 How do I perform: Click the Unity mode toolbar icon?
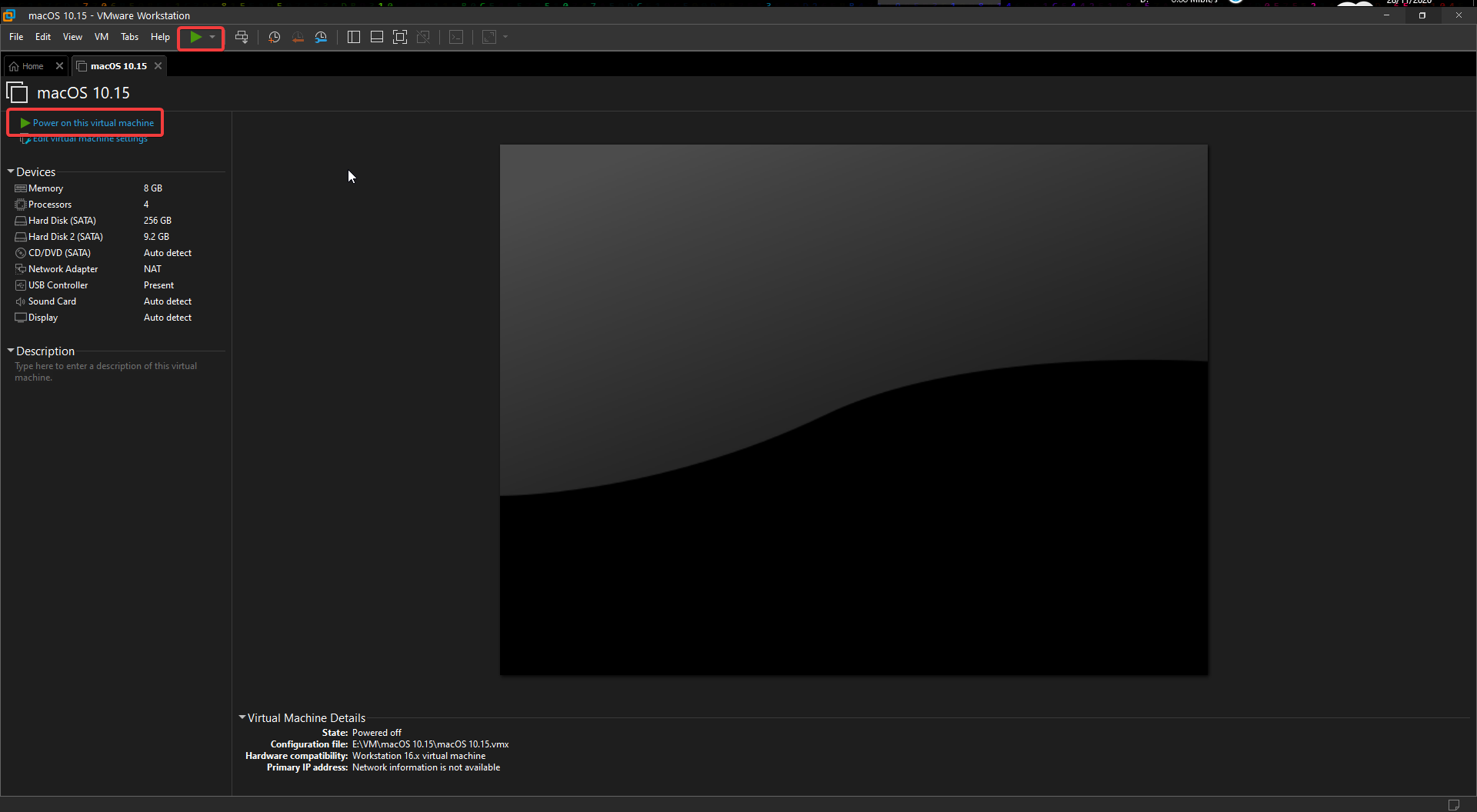423,37
